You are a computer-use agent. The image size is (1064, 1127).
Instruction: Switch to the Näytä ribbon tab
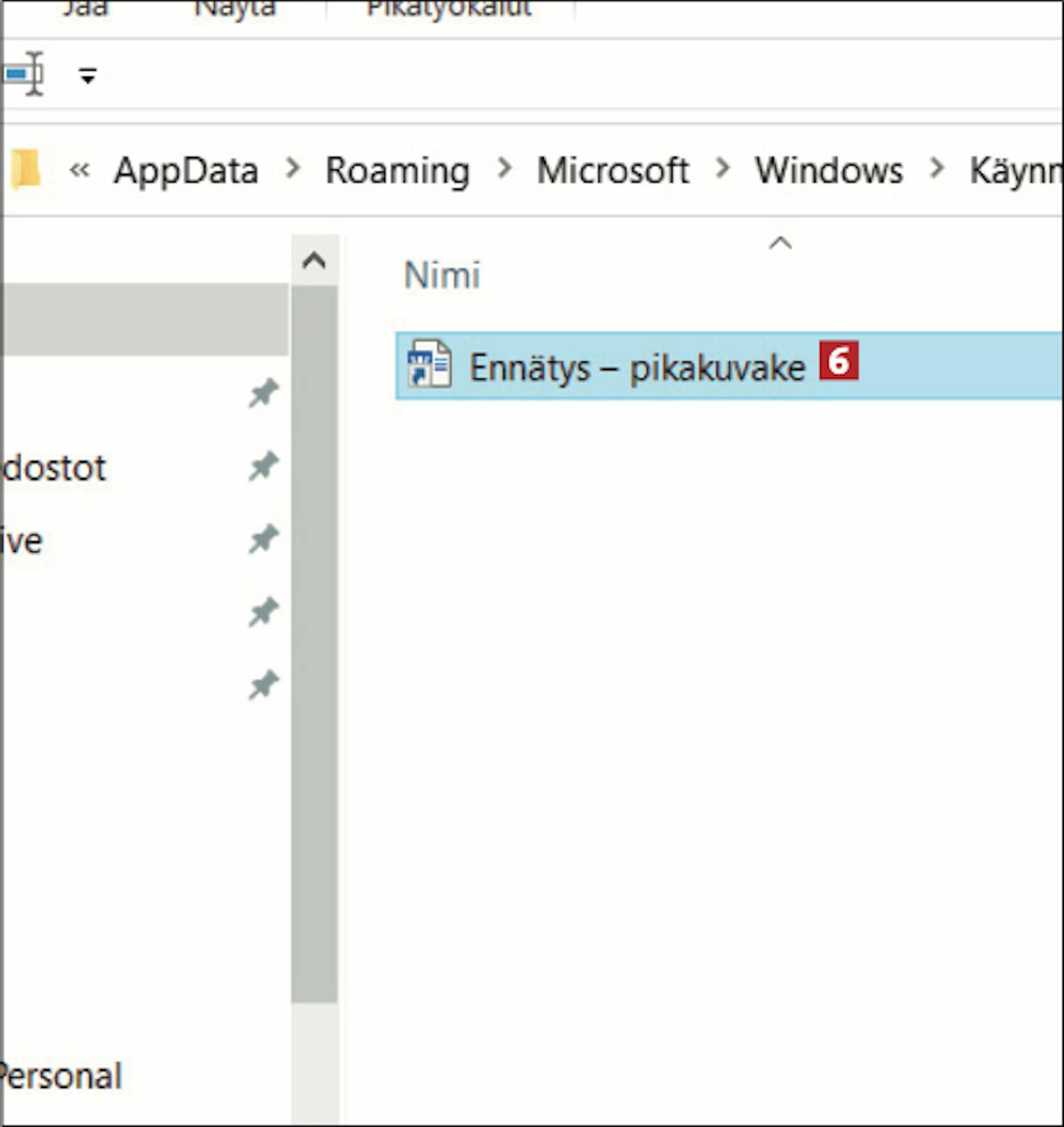point(235,10)
